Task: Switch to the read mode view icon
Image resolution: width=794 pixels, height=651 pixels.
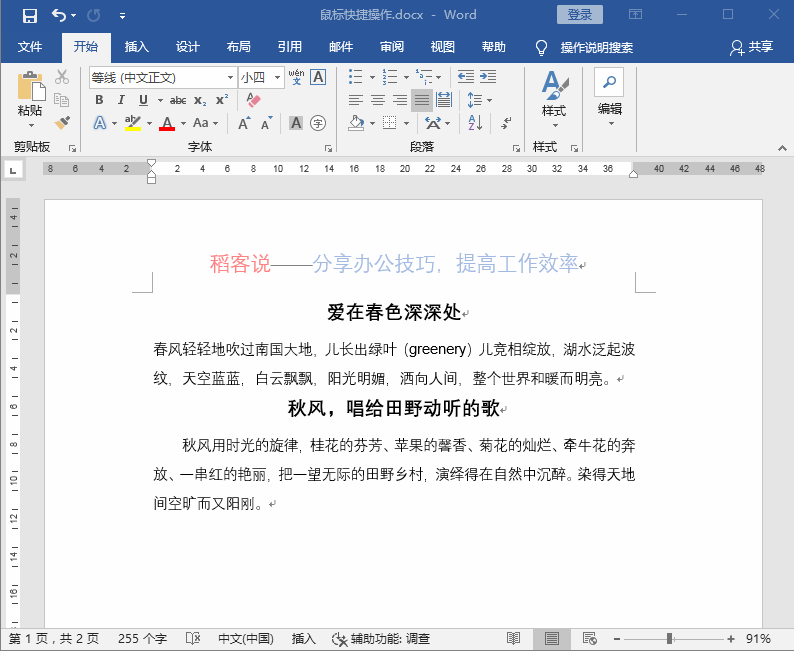Action: point(513,638)
